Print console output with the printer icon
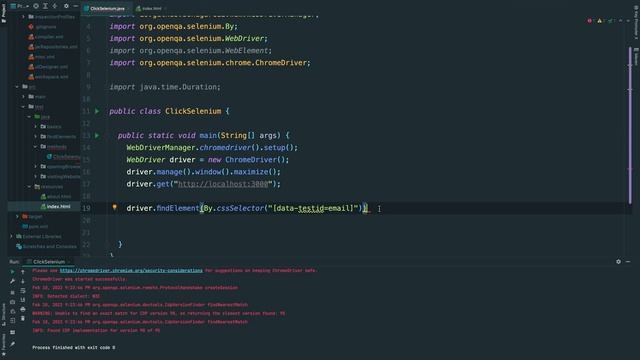This screenshot has height=360, width=640. click(x=23, y=309)
